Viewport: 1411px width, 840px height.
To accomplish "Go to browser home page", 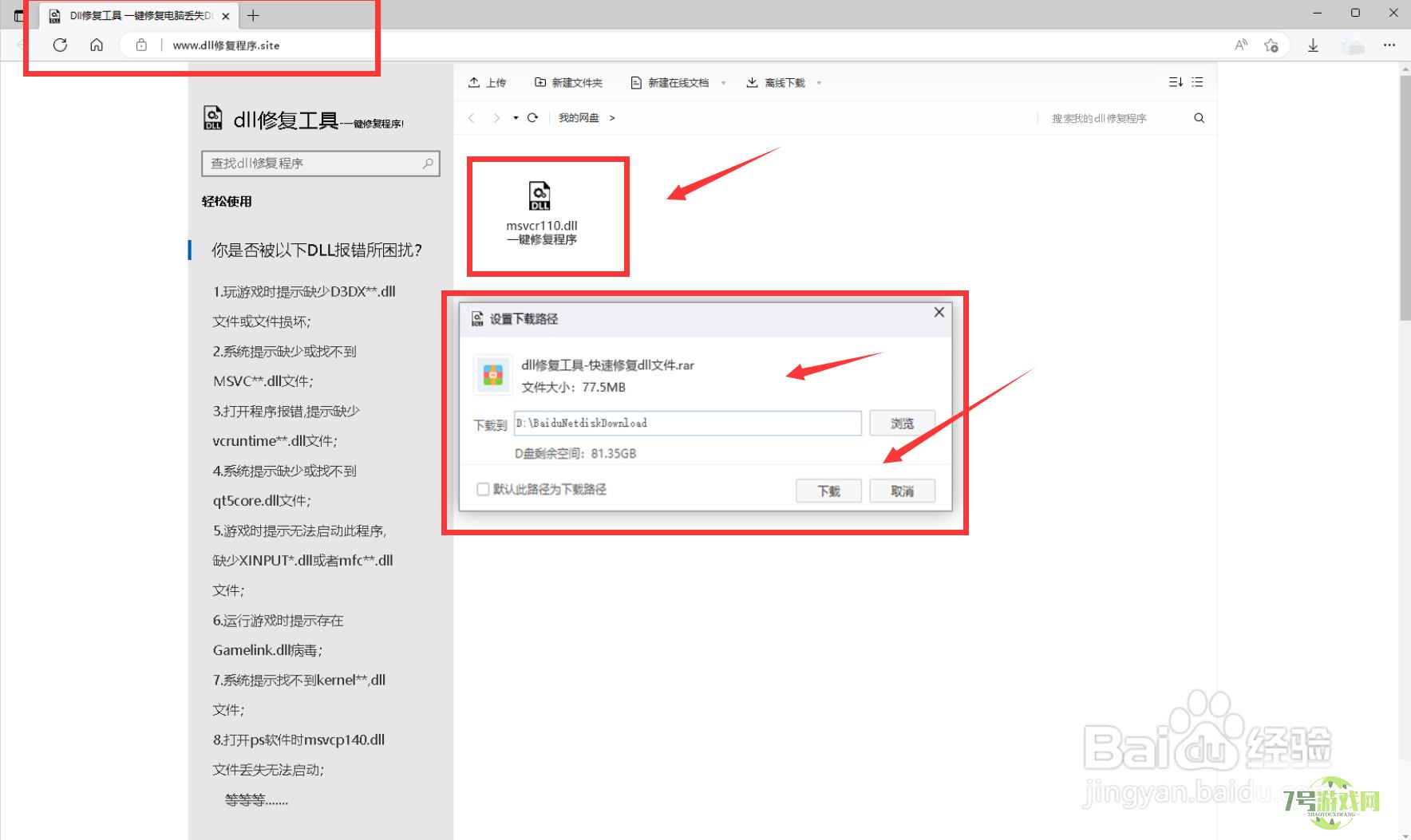I will pyautogui.click(x=97, y=45).
